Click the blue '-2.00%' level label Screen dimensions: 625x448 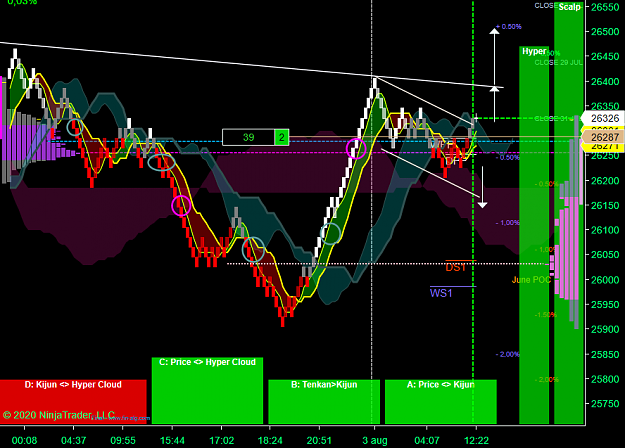[508, 354]
